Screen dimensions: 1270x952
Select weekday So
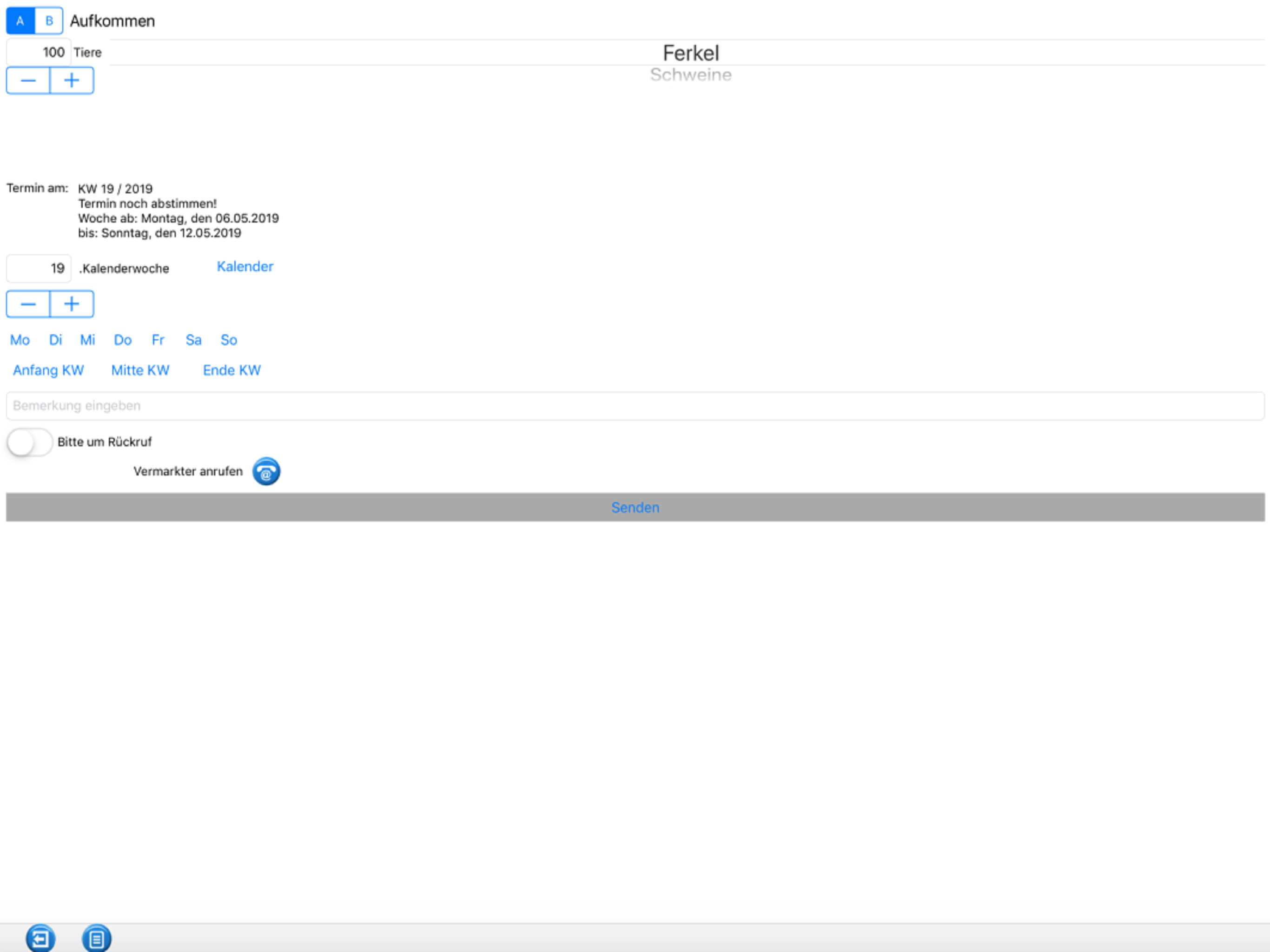(x=229, y=340)
